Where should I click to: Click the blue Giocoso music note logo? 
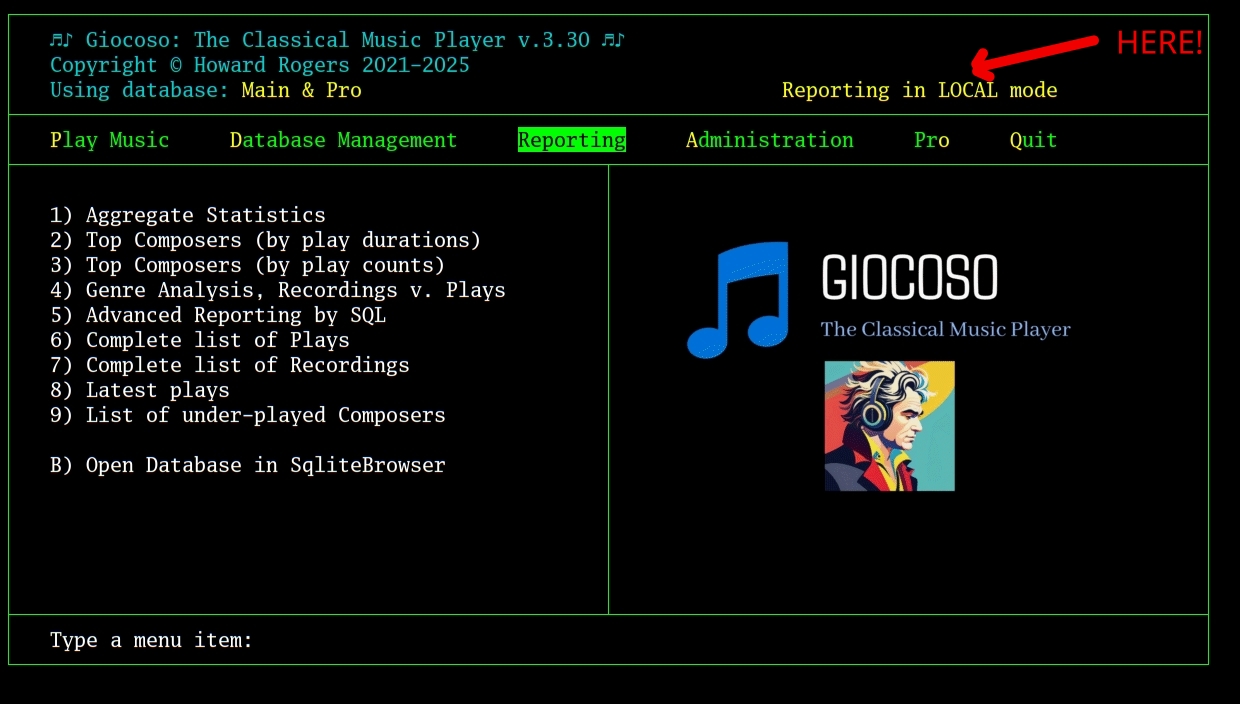pyautogui.click(x=738, y=298)
